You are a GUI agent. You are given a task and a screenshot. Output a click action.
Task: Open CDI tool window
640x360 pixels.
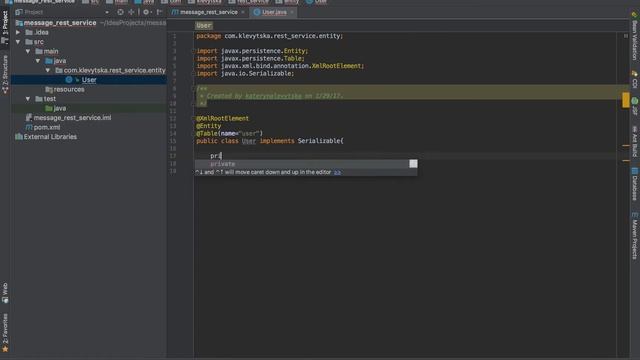click(635, 79)
